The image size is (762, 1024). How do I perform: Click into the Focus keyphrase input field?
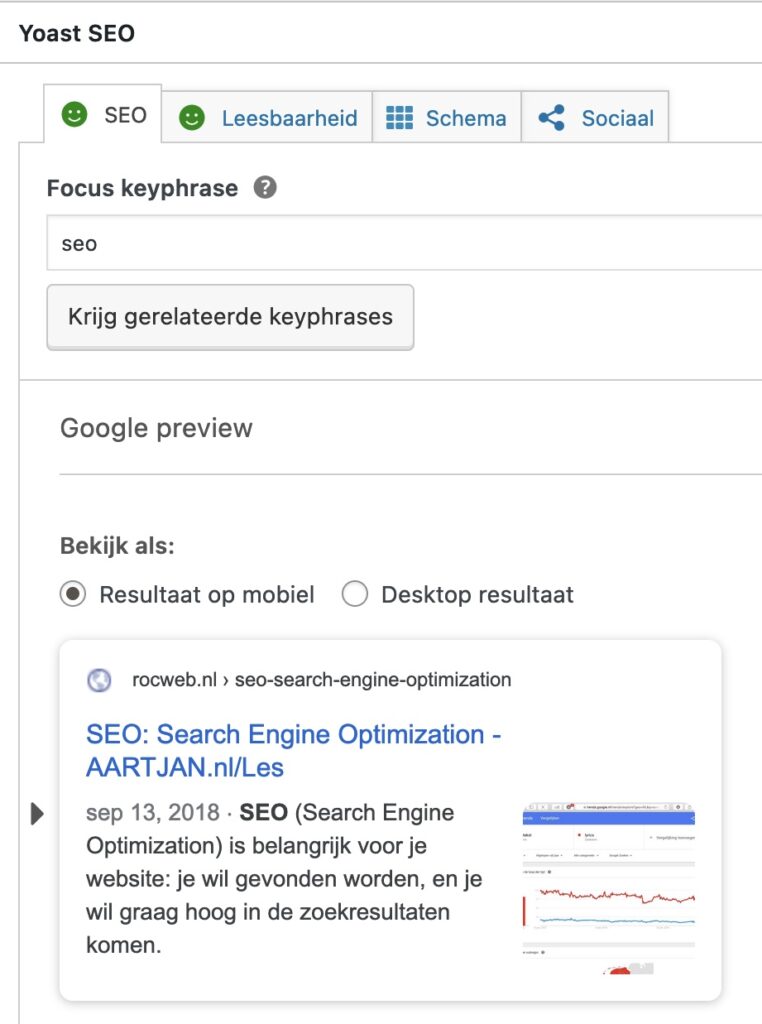400,243
